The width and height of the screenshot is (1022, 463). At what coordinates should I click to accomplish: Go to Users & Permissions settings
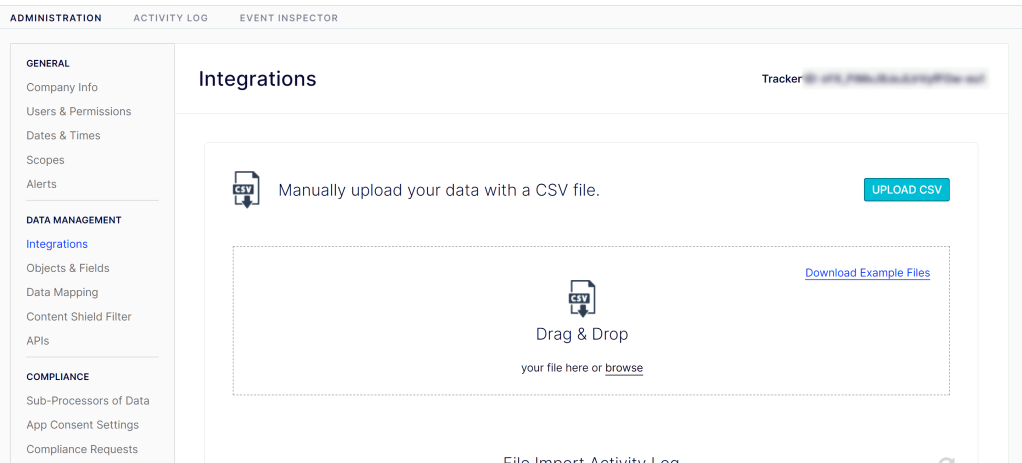pyautogui.click(x=79, y=111)
